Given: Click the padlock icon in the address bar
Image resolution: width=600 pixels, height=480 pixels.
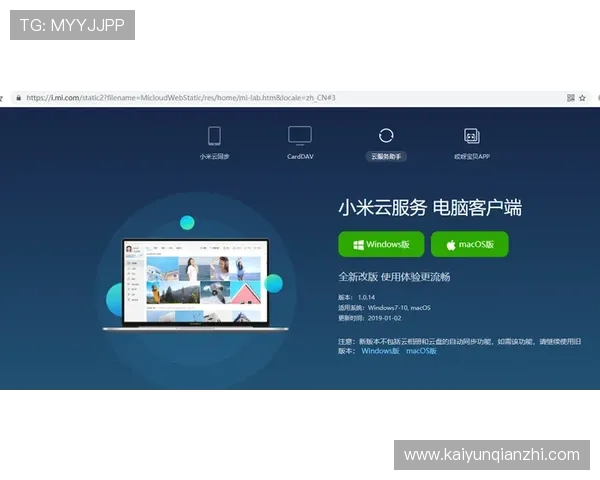Looking at the screenshot, I should point(18,98).
